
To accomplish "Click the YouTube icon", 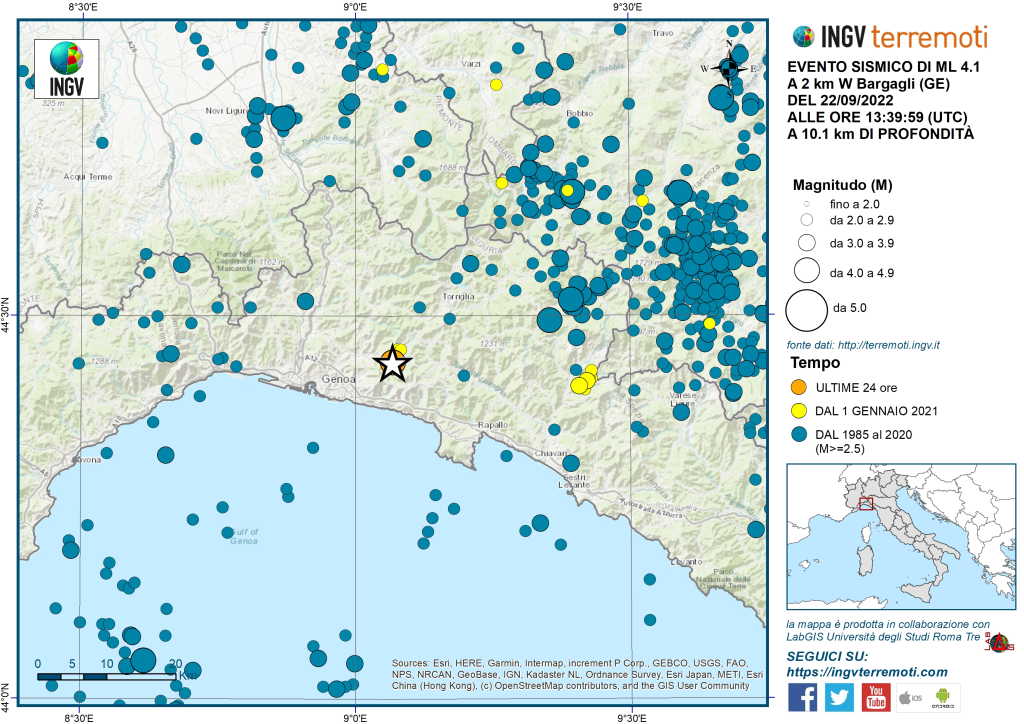I will (876, 697).
